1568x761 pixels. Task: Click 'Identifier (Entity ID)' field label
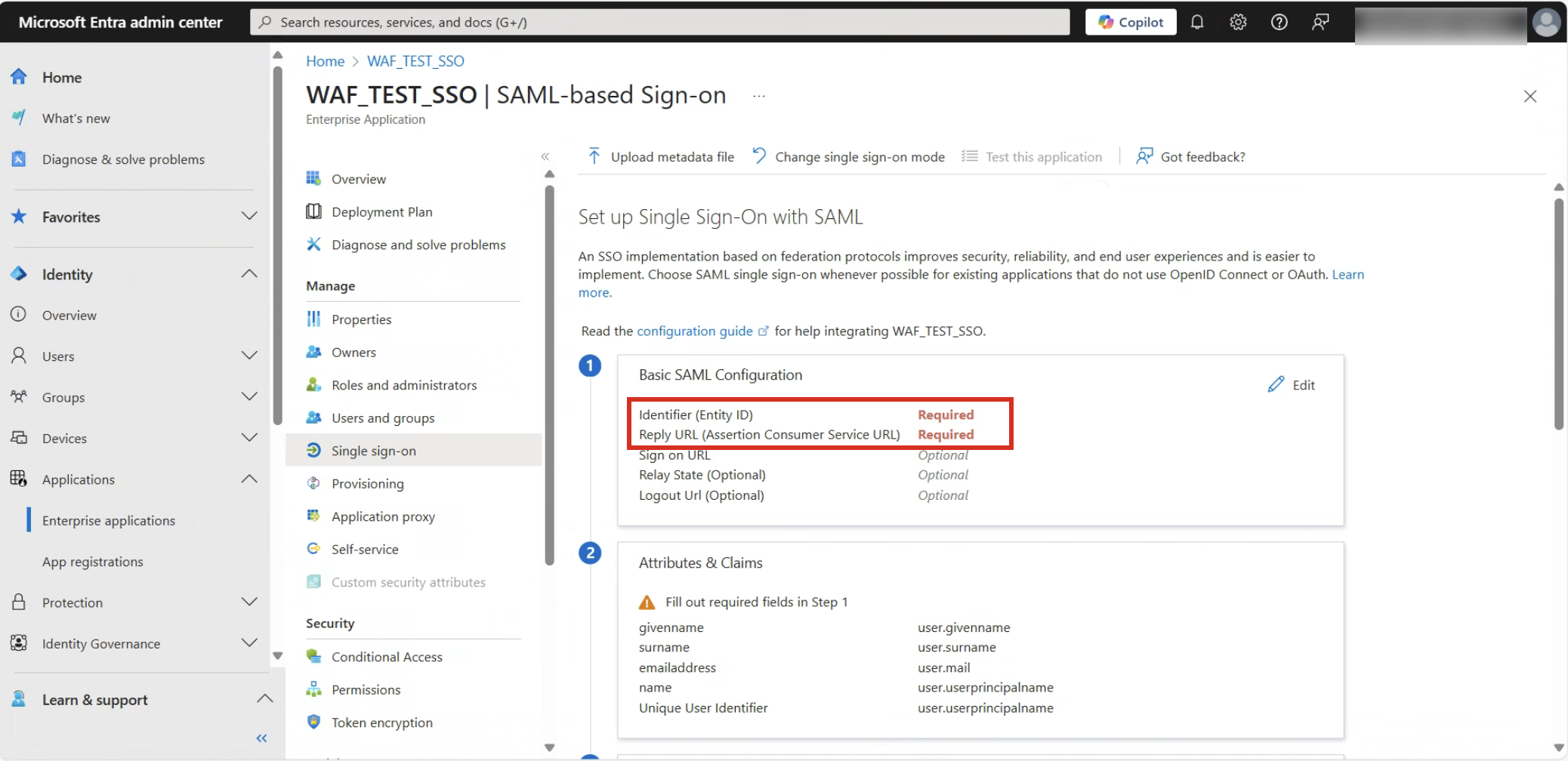[696, 414]
